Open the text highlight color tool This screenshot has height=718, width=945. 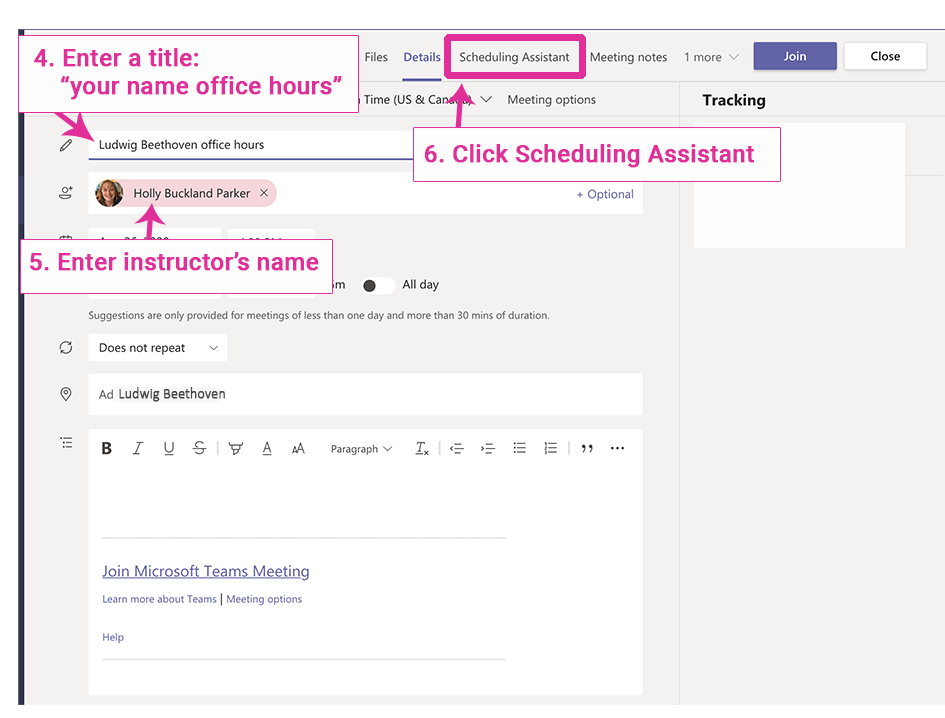pos(236,449)
